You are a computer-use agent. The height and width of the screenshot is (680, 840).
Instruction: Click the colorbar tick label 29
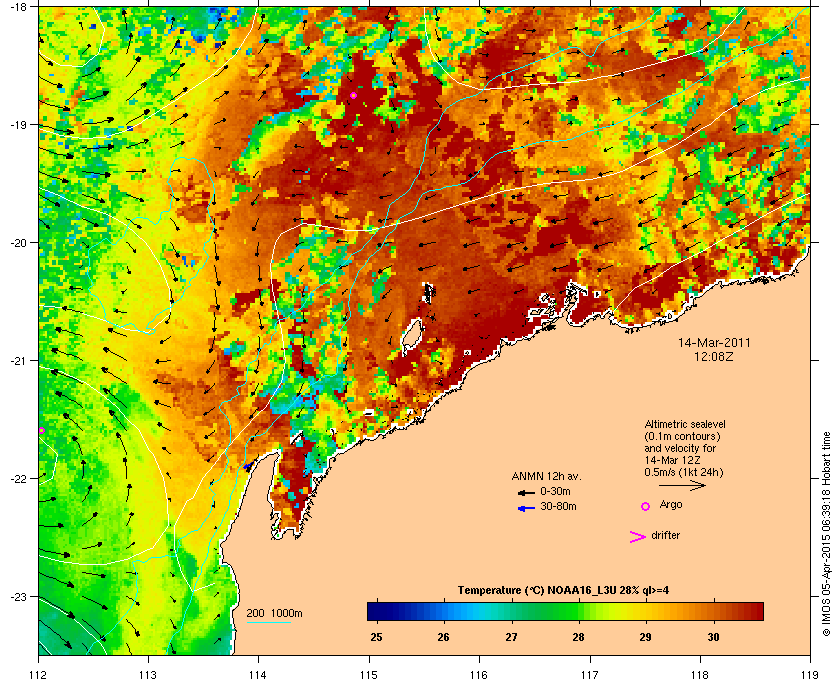pos(645,637)
